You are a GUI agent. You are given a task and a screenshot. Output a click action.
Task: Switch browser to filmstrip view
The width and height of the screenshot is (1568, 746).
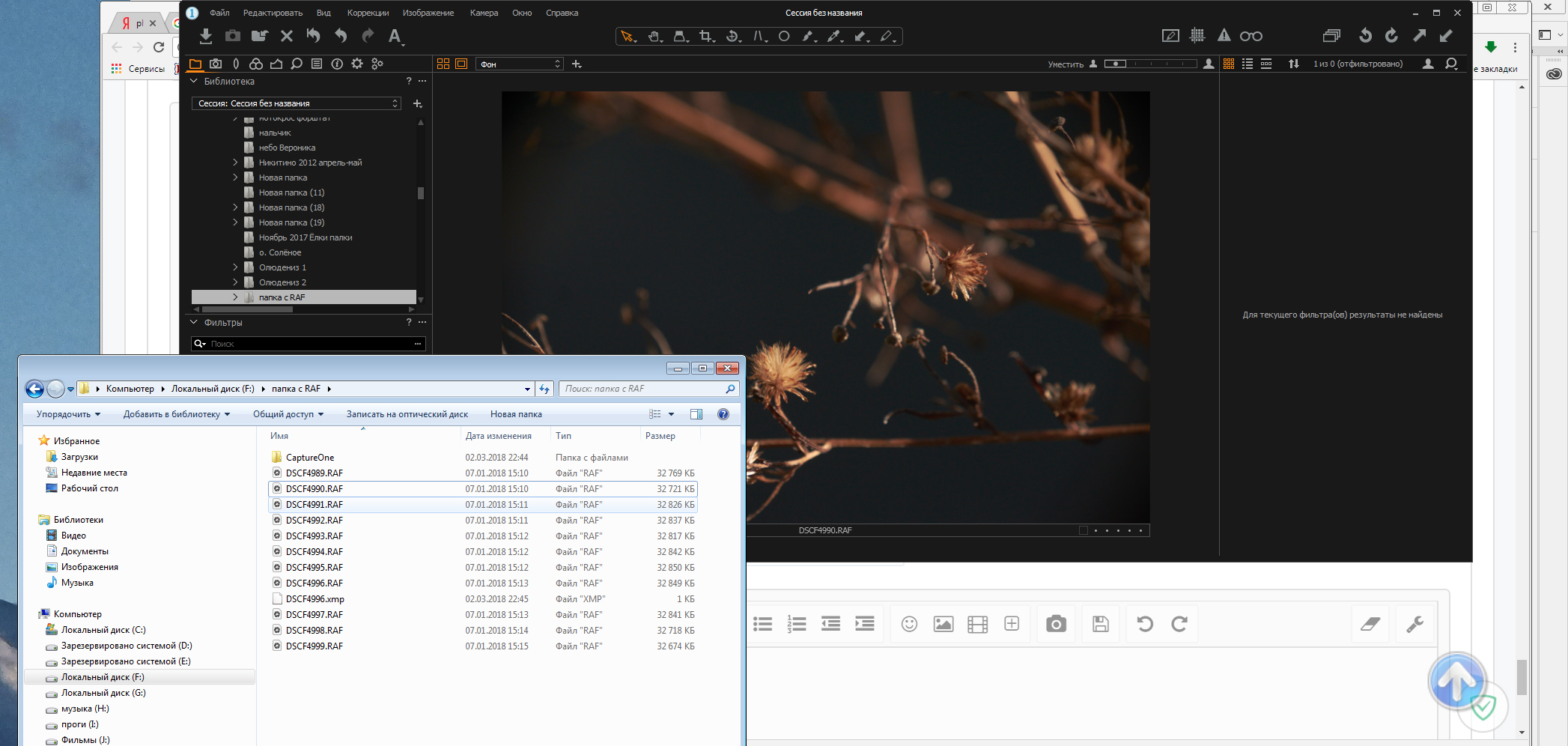click(x=1266, y=64)
